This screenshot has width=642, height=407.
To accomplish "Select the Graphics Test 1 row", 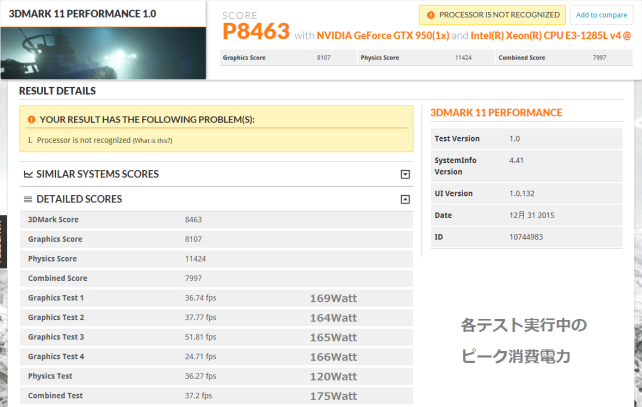I will pyautogui.click(x=216, y=298).
